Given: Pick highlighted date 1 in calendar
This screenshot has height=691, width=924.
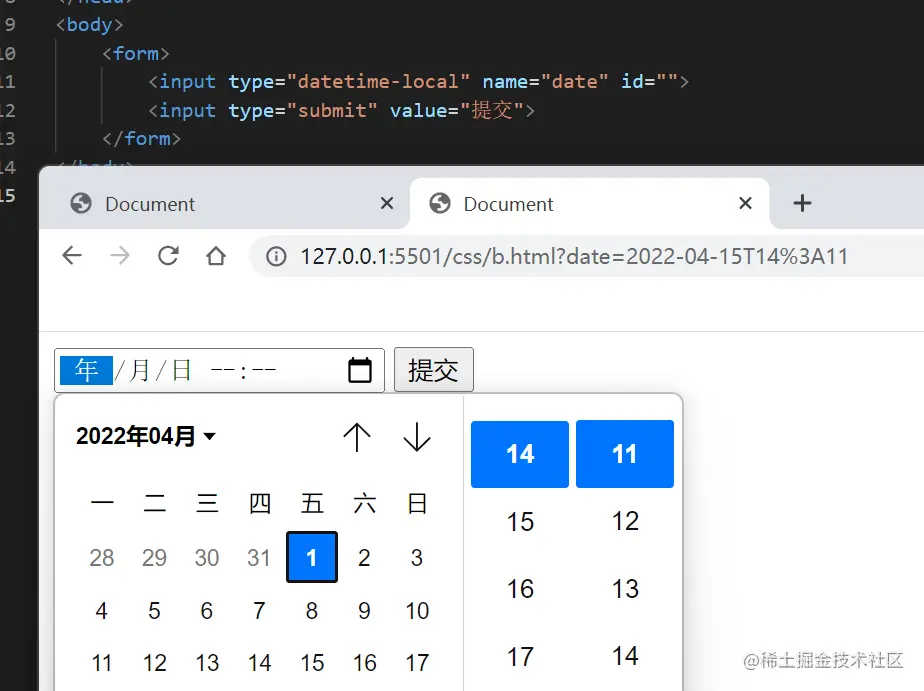Looking at the screenshot, I should coord(312,557).
